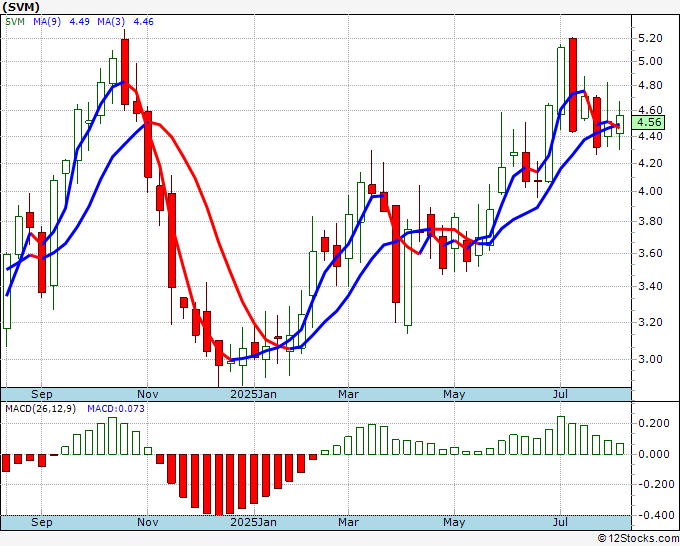Click the MACD:0.073 value readout
Screen dimensions: 680x546
coord(116,409)
